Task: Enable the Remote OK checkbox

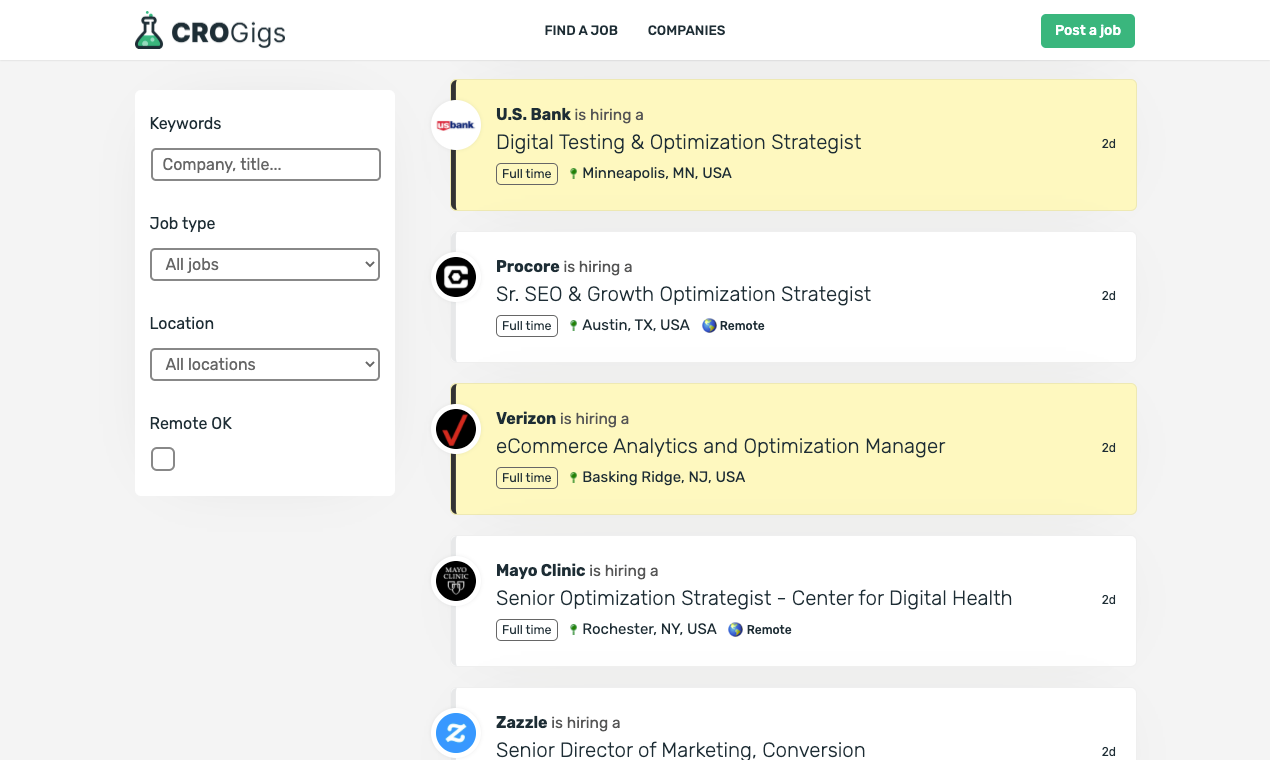Action: point(163,459)
